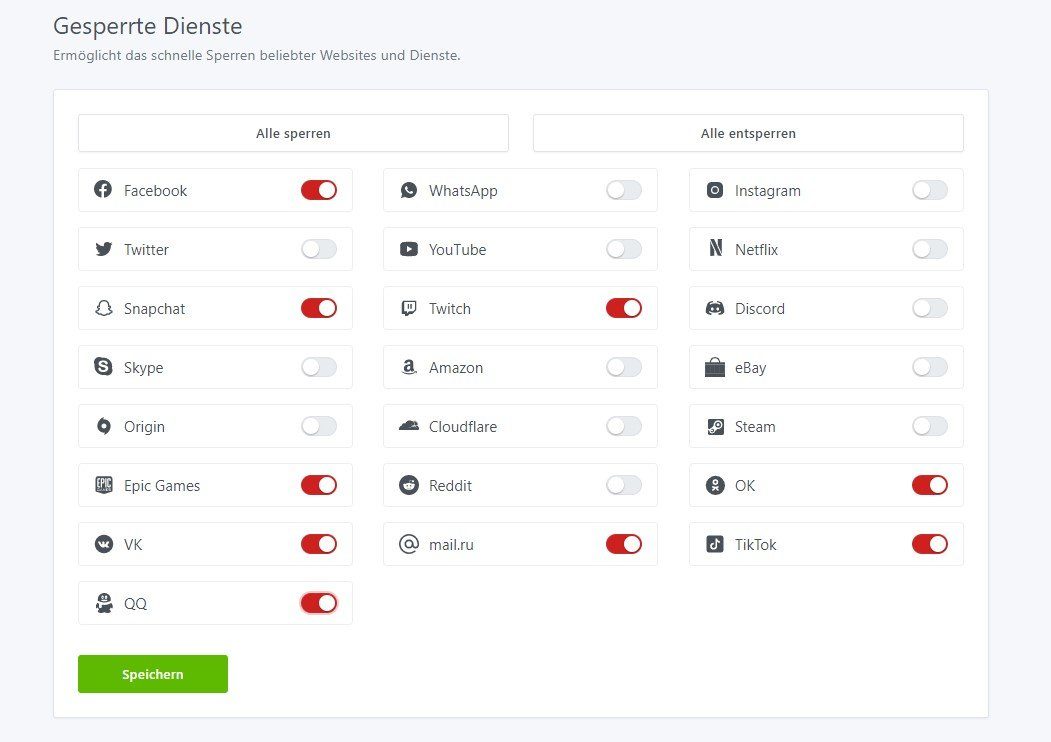Screen dimensions: 1051x742
Task: Disable the Facebook block toggle
Action: point(319,190)
